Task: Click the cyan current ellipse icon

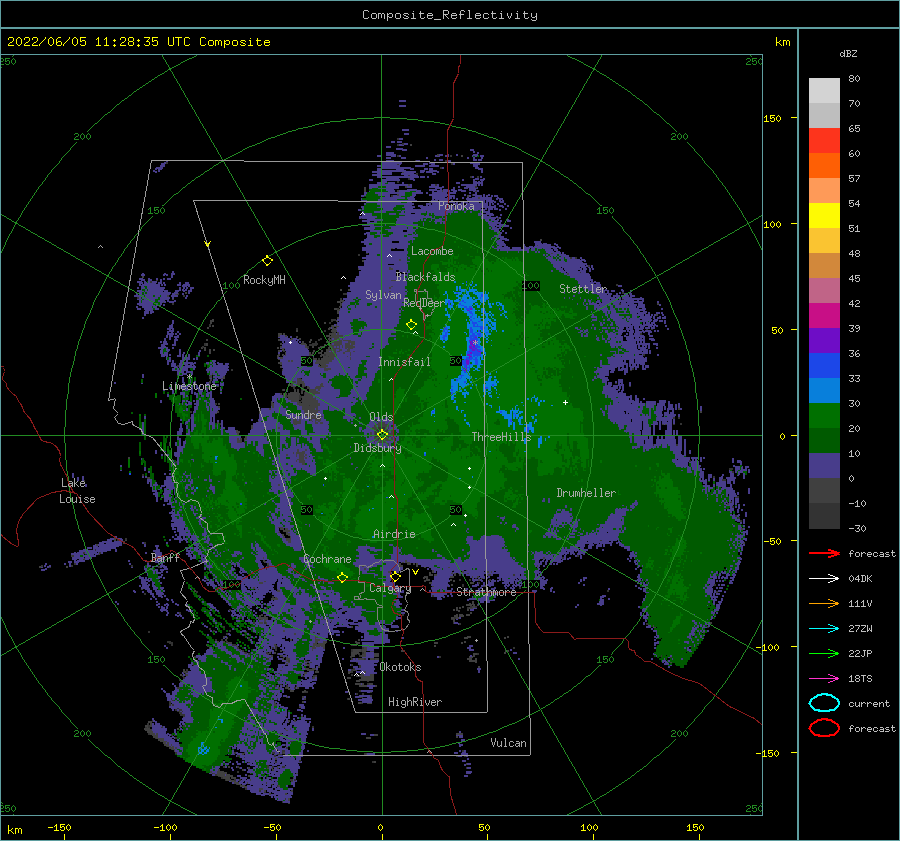Action: pyautogui.click(x=824, y=703)
